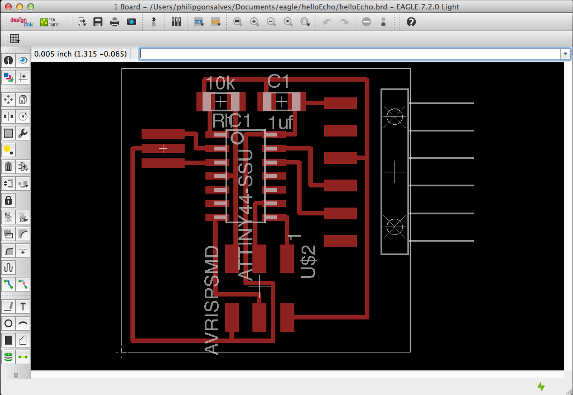Open the library use books icon
Viewport: 573px width, 395px height.
[x=177, y=22]
